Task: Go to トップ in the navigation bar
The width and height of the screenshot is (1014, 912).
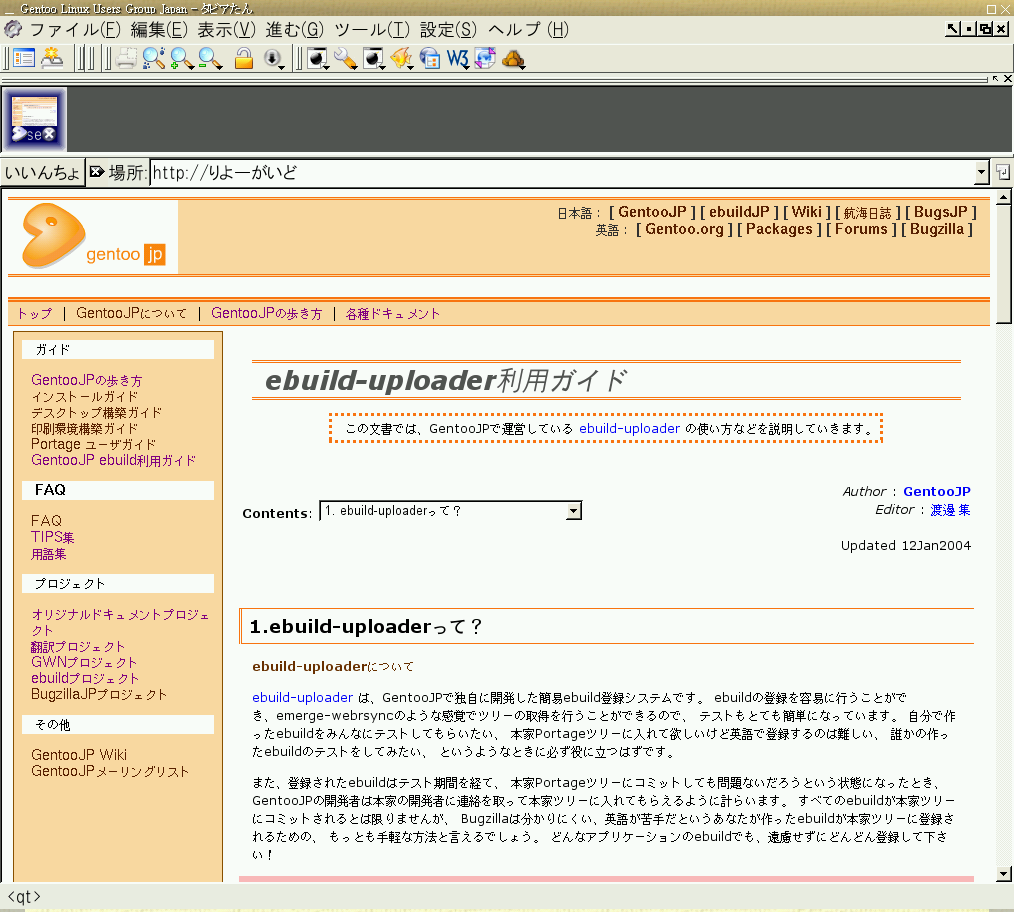Action: coord(34,314)
